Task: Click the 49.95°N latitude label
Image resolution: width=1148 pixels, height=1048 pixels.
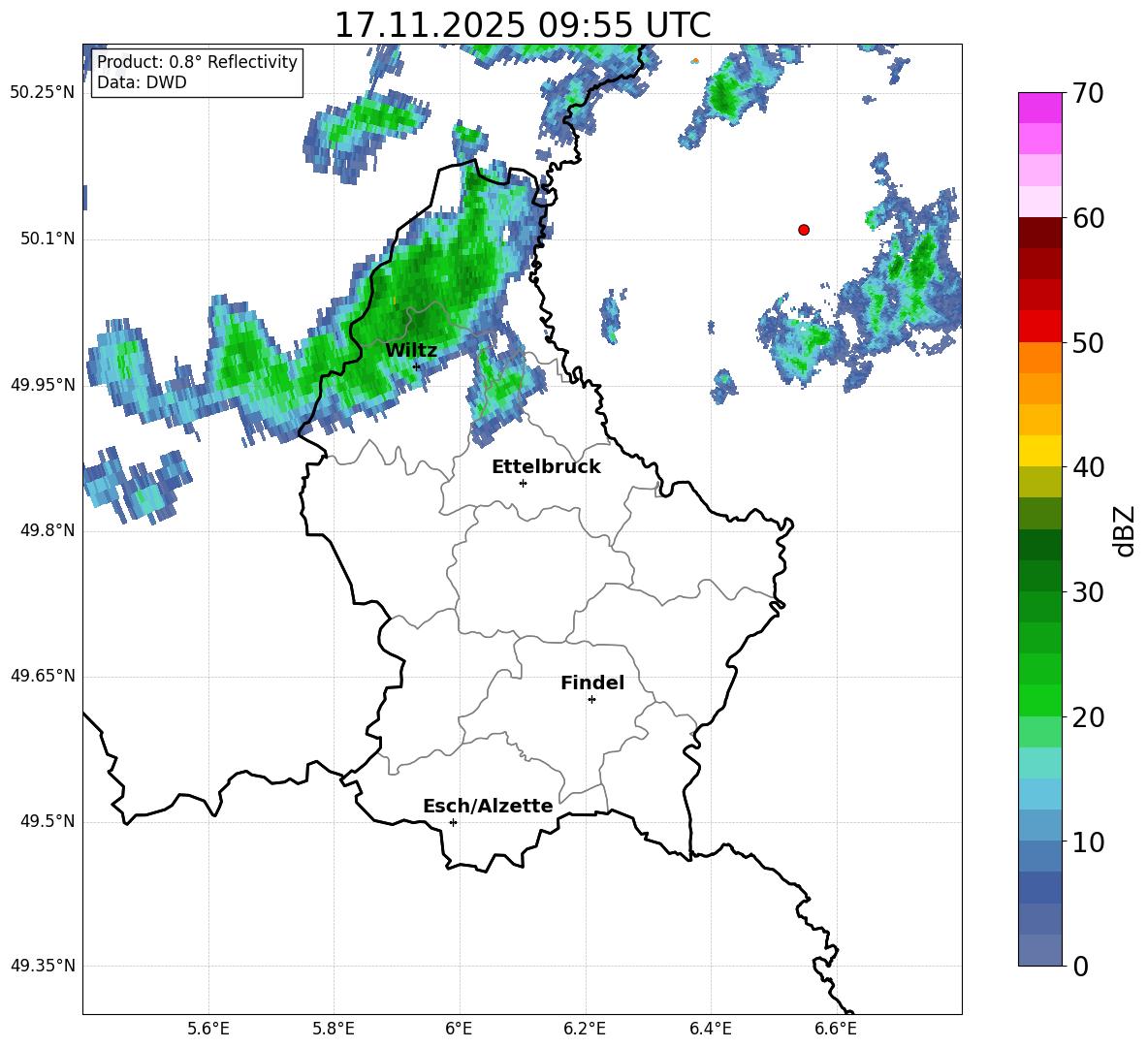Action: 43,384
